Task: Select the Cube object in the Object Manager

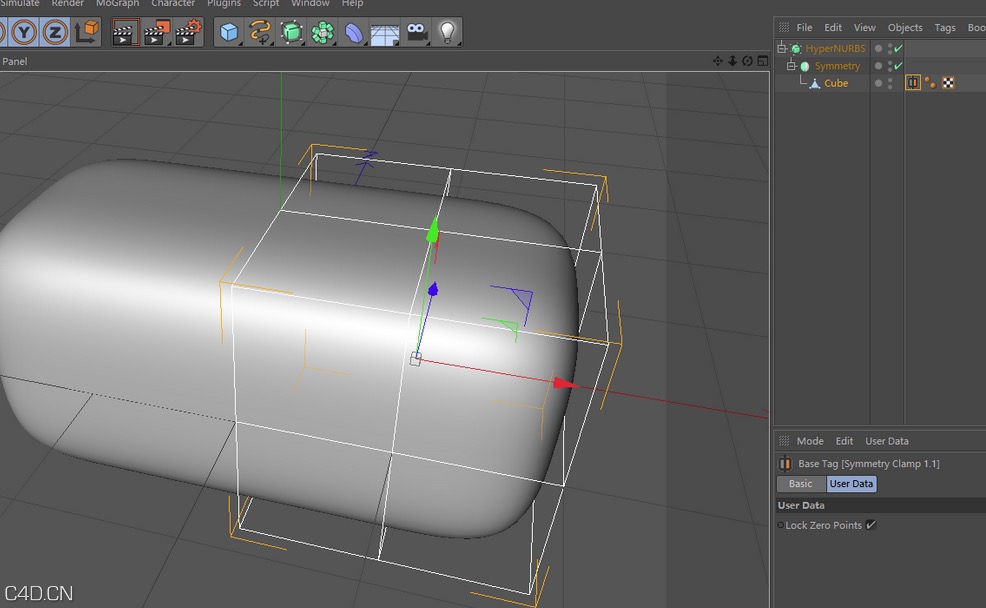Action: tap(836, 83)
